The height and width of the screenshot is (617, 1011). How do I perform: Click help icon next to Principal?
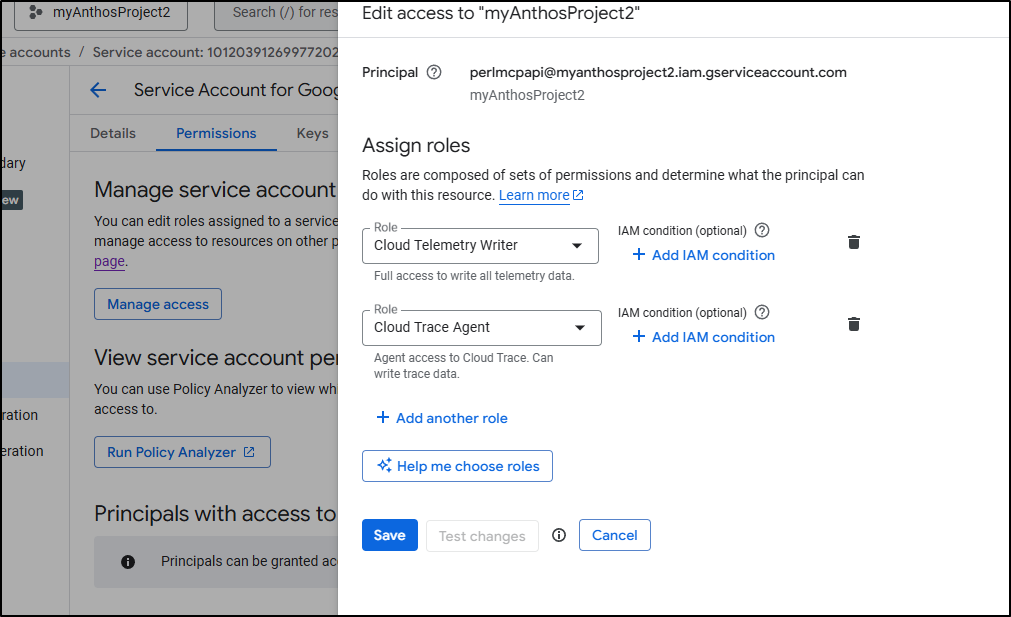(x=434, y=72)
